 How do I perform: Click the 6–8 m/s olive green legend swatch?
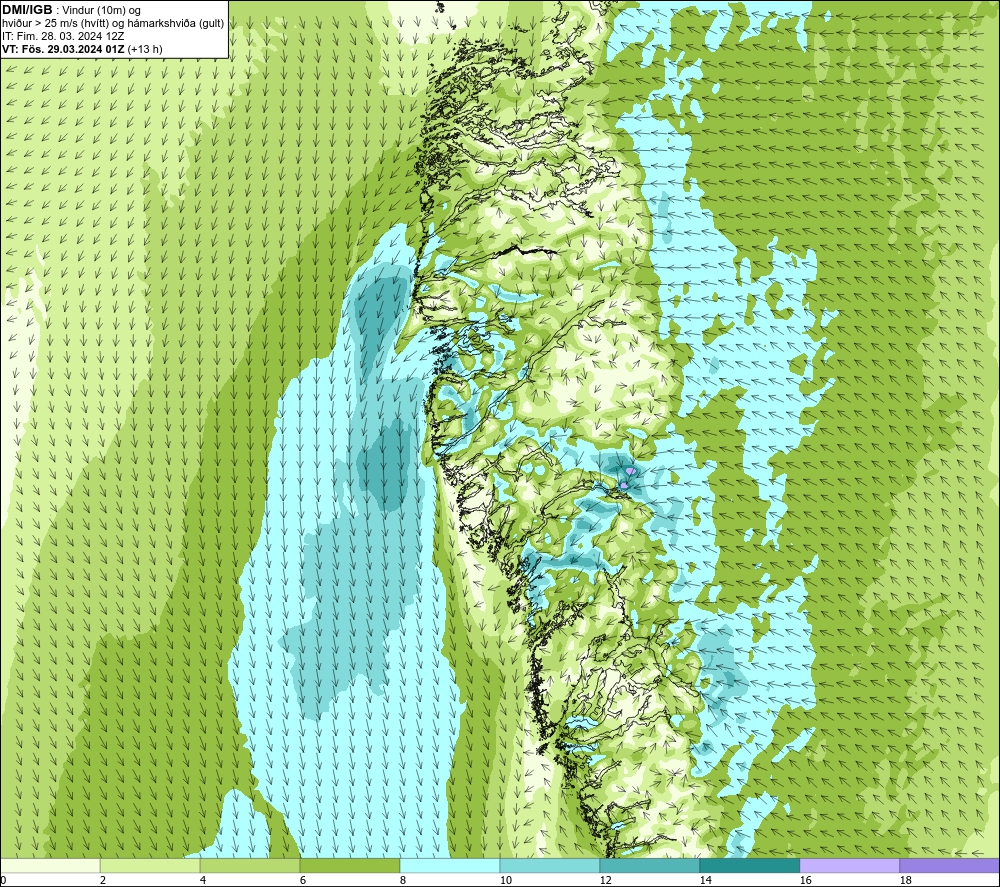[x=349, y=866]
